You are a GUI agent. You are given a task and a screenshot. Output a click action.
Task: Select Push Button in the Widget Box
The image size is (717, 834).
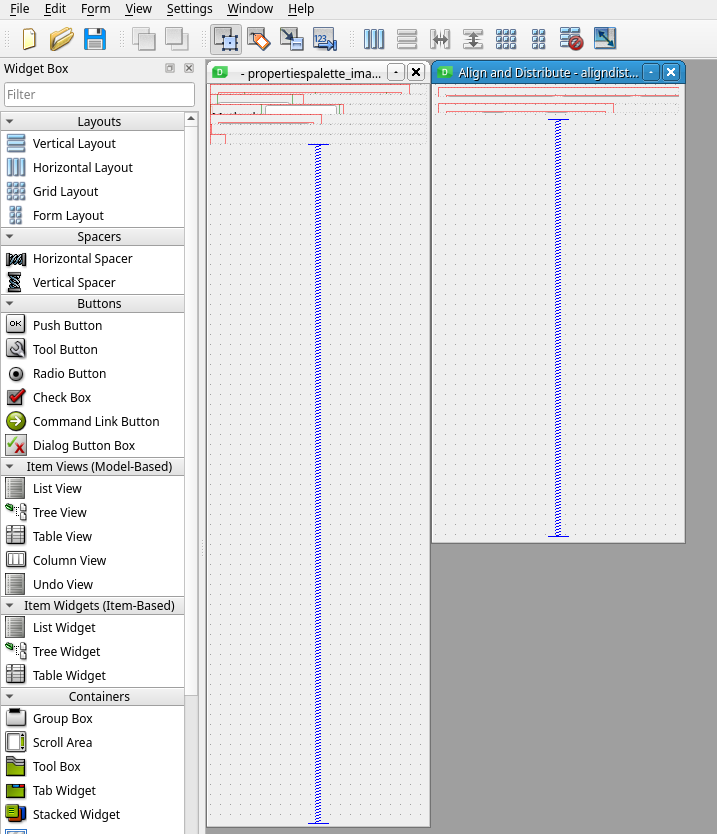pos(67,325)
